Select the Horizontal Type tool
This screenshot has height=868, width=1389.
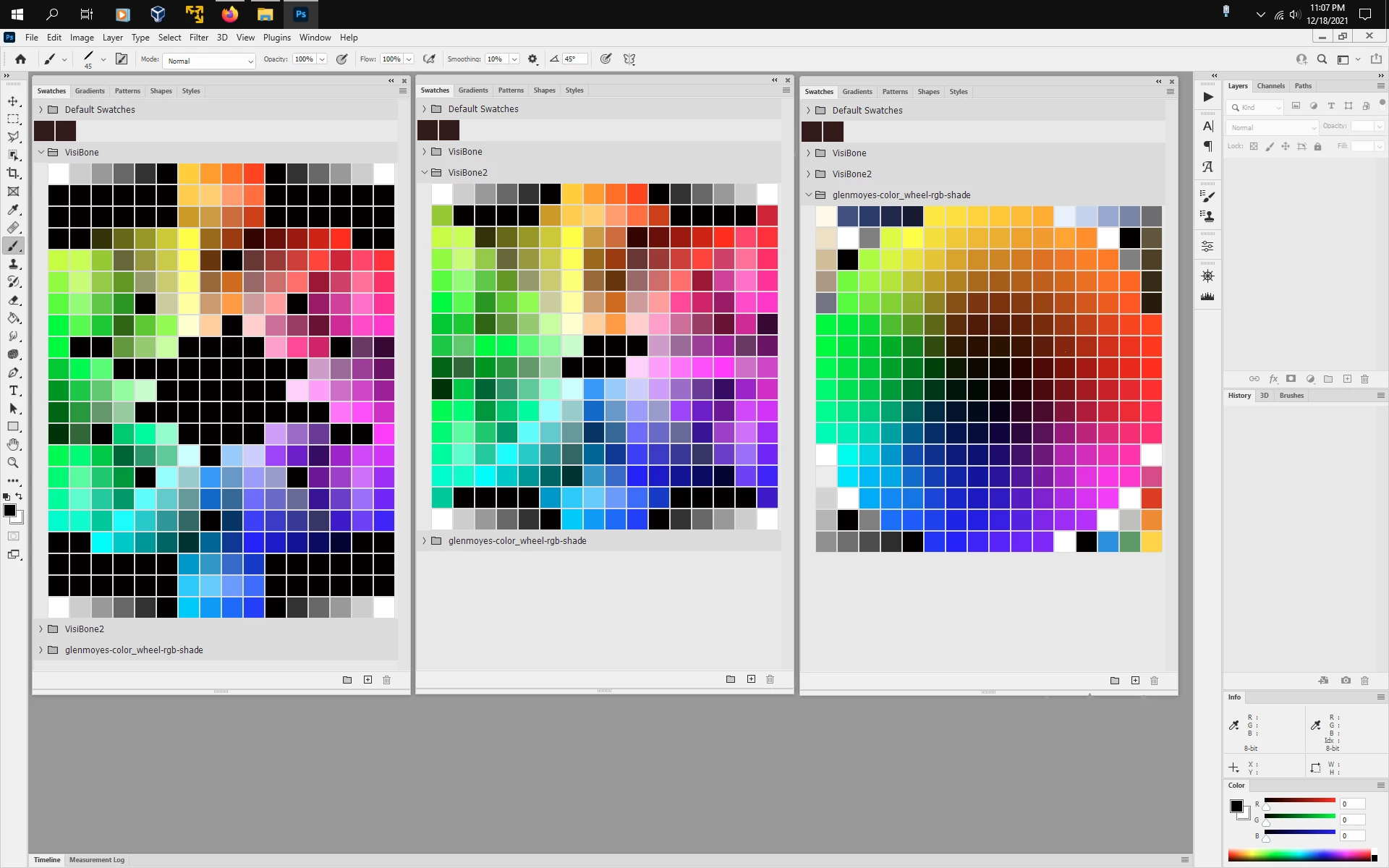pos(13,391)
